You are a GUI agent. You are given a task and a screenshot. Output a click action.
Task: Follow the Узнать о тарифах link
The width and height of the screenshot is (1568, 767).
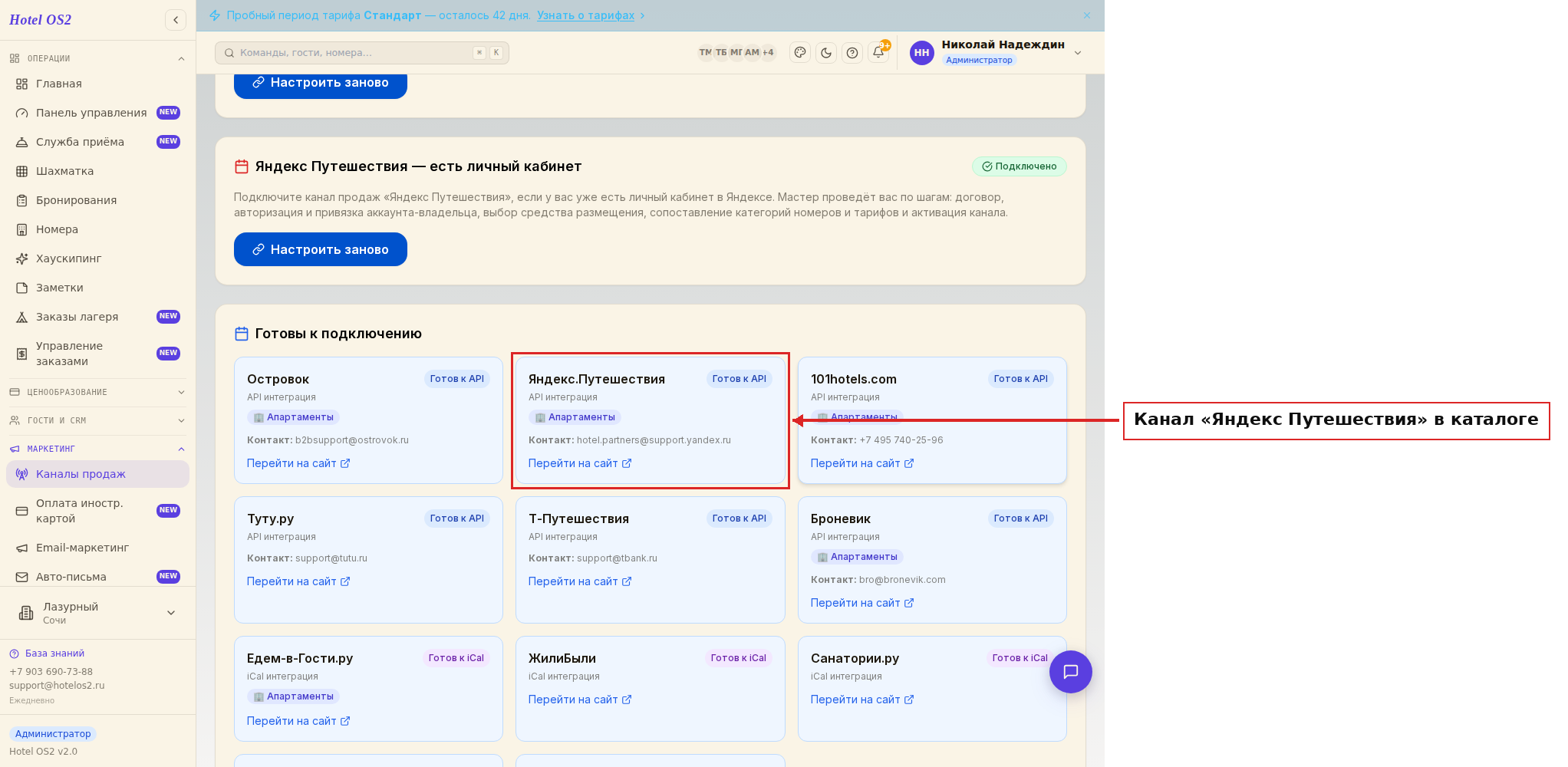(585, 15)
